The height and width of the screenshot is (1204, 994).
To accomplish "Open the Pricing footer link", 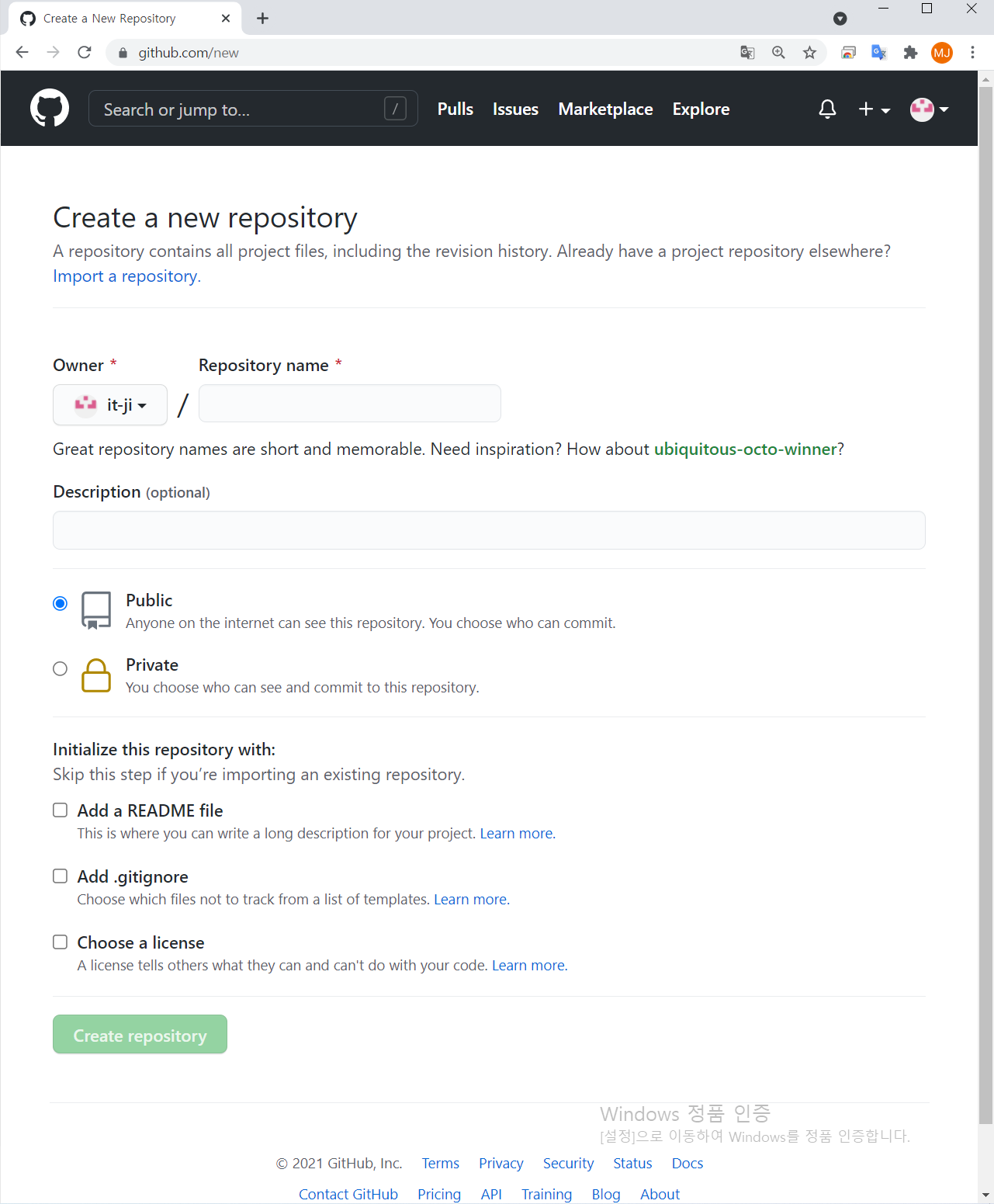I will 439,1195.
